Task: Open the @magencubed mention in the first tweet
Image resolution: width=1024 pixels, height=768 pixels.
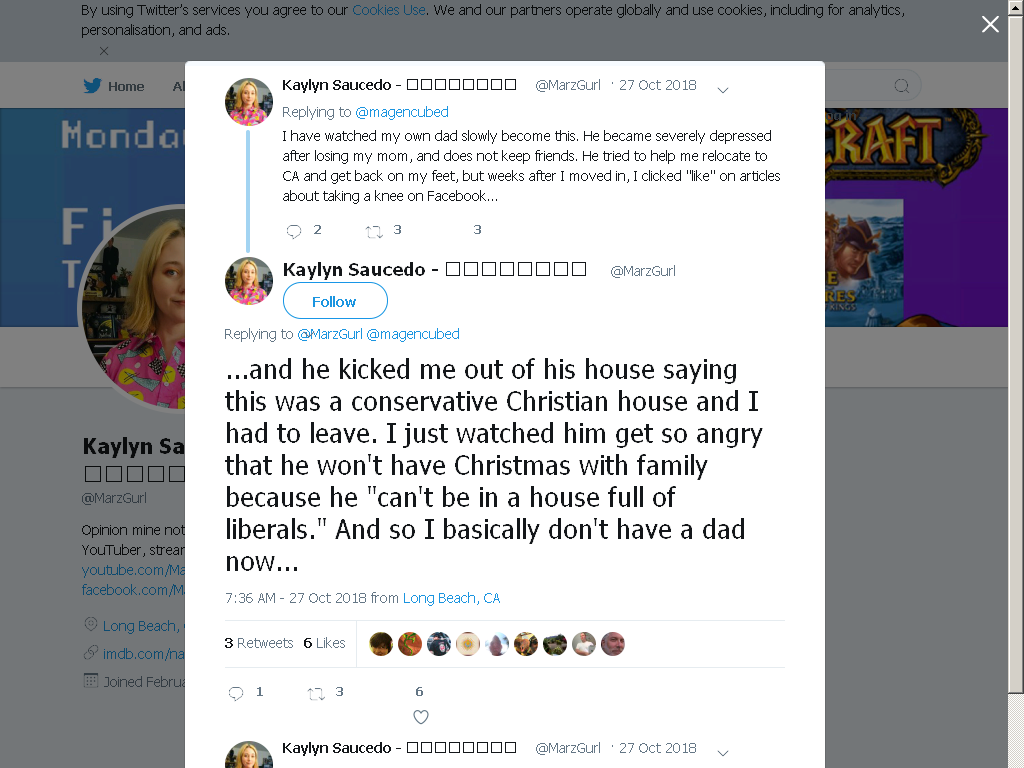Action: point(402,112)
